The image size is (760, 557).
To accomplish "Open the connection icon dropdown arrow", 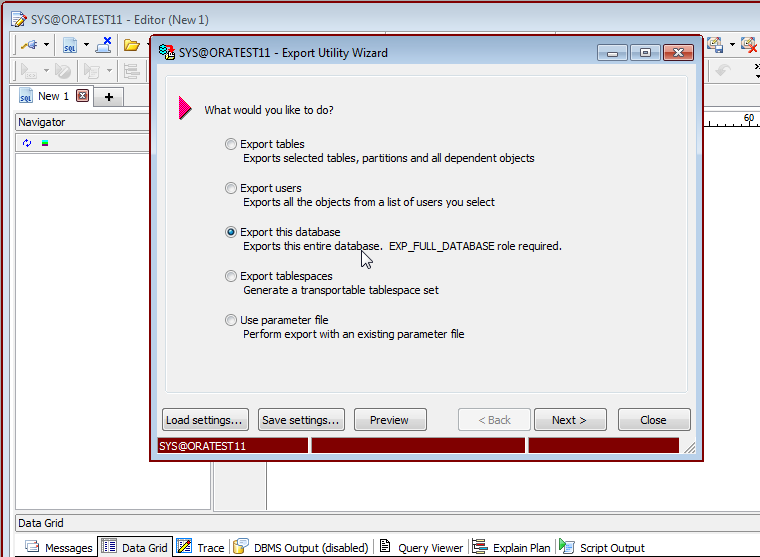I will pyautogui.click(x=46, y=45).
